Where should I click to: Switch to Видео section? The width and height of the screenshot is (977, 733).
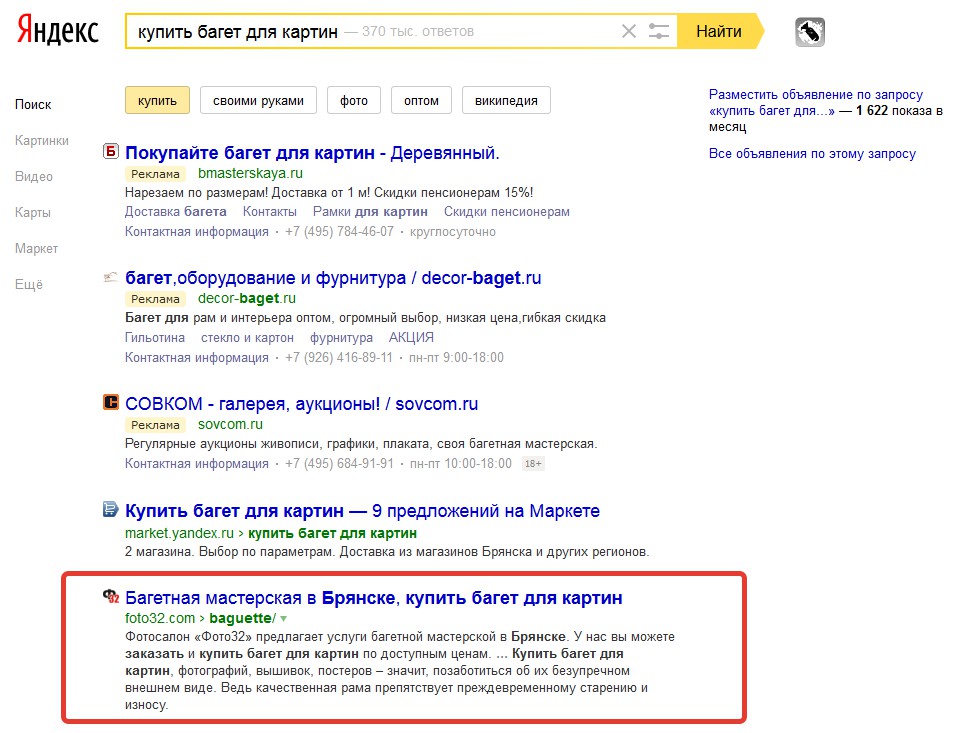34,177
